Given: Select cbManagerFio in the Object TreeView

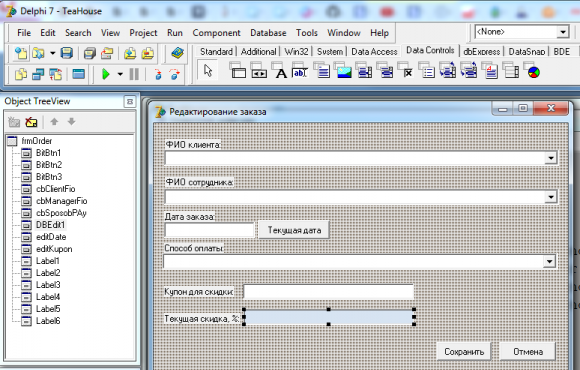Looking at the screenshot, I should 61,201.
